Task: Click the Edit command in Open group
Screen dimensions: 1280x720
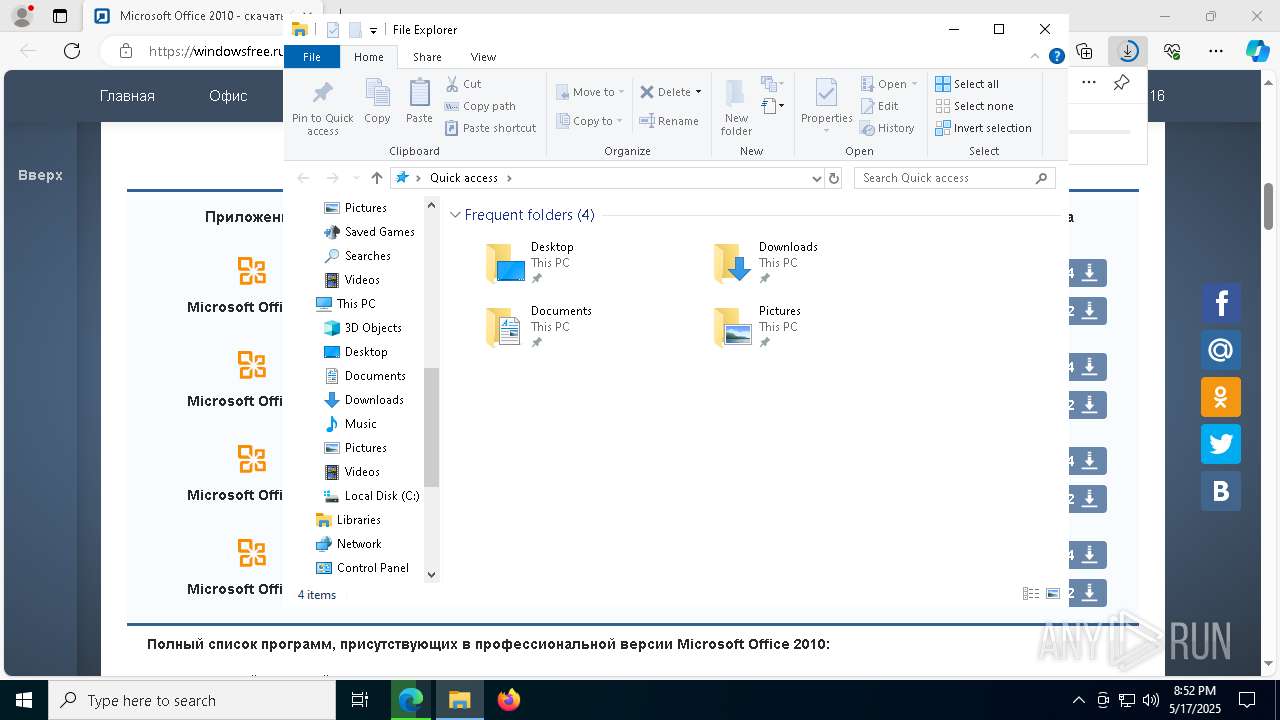Action: tap(879, 106)
